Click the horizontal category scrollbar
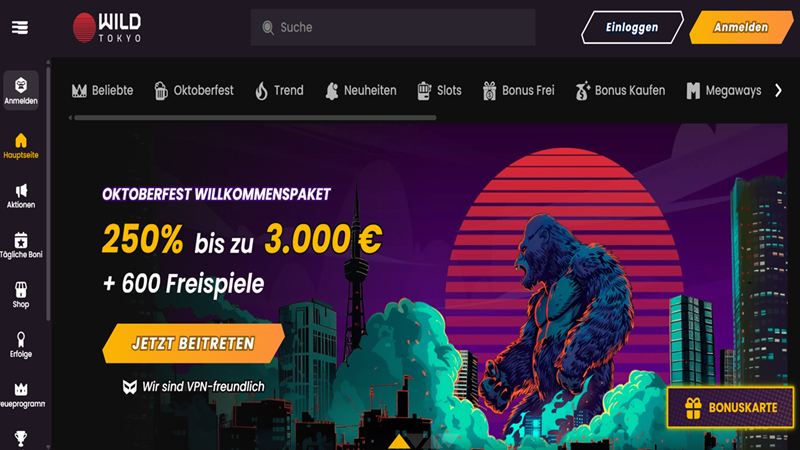The height and width of the screenshot is (450, 800). coord(253,117)
